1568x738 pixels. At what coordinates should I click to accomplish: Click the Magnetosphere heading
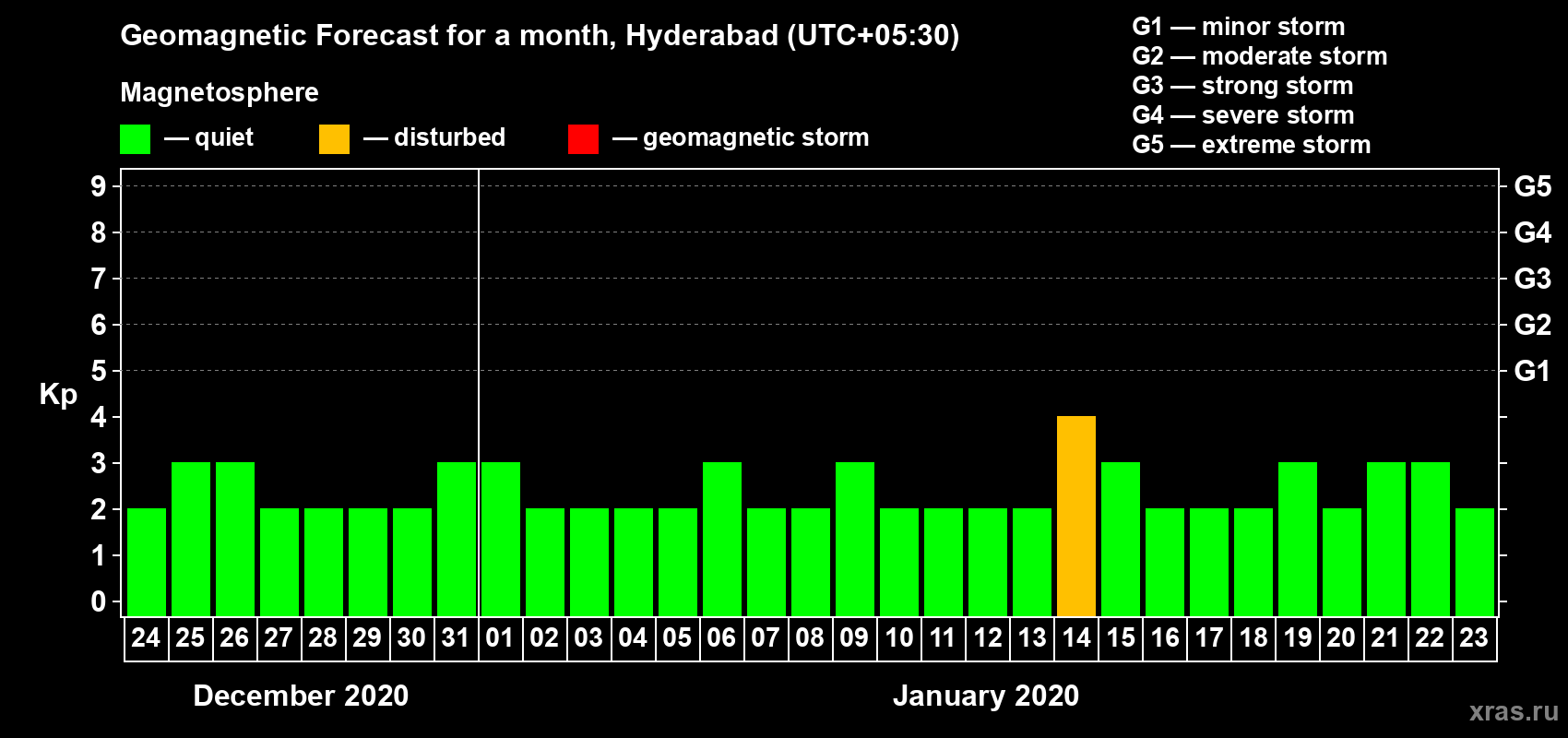220,93
